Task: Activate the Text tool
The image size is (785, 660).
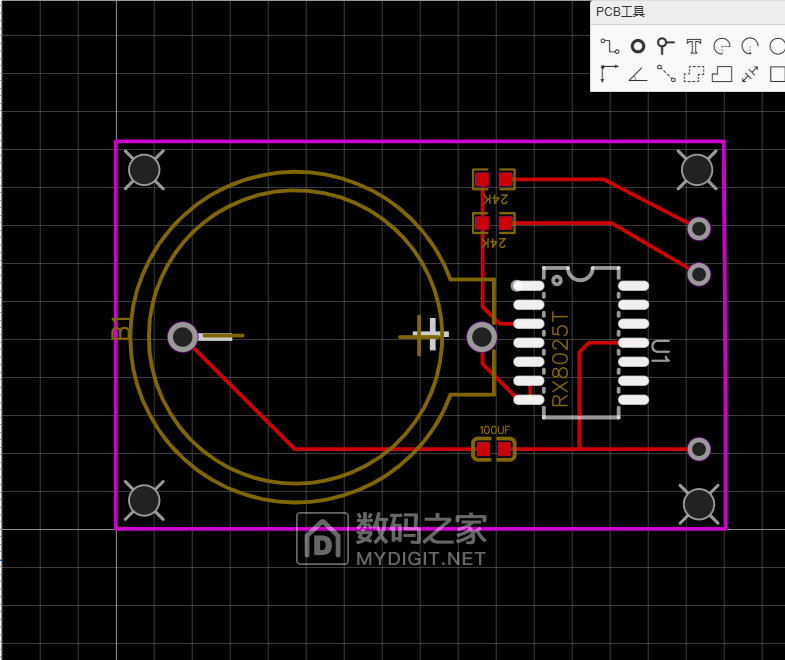Action: tap(694, 46)
